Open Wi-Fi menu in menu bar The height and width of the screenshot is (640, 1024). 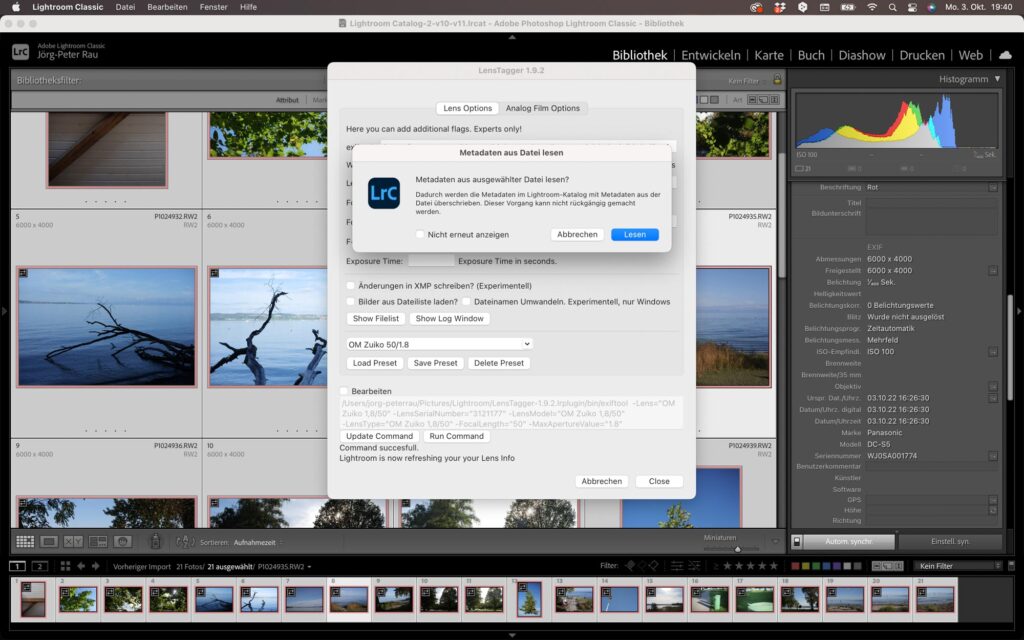(872, 7)
